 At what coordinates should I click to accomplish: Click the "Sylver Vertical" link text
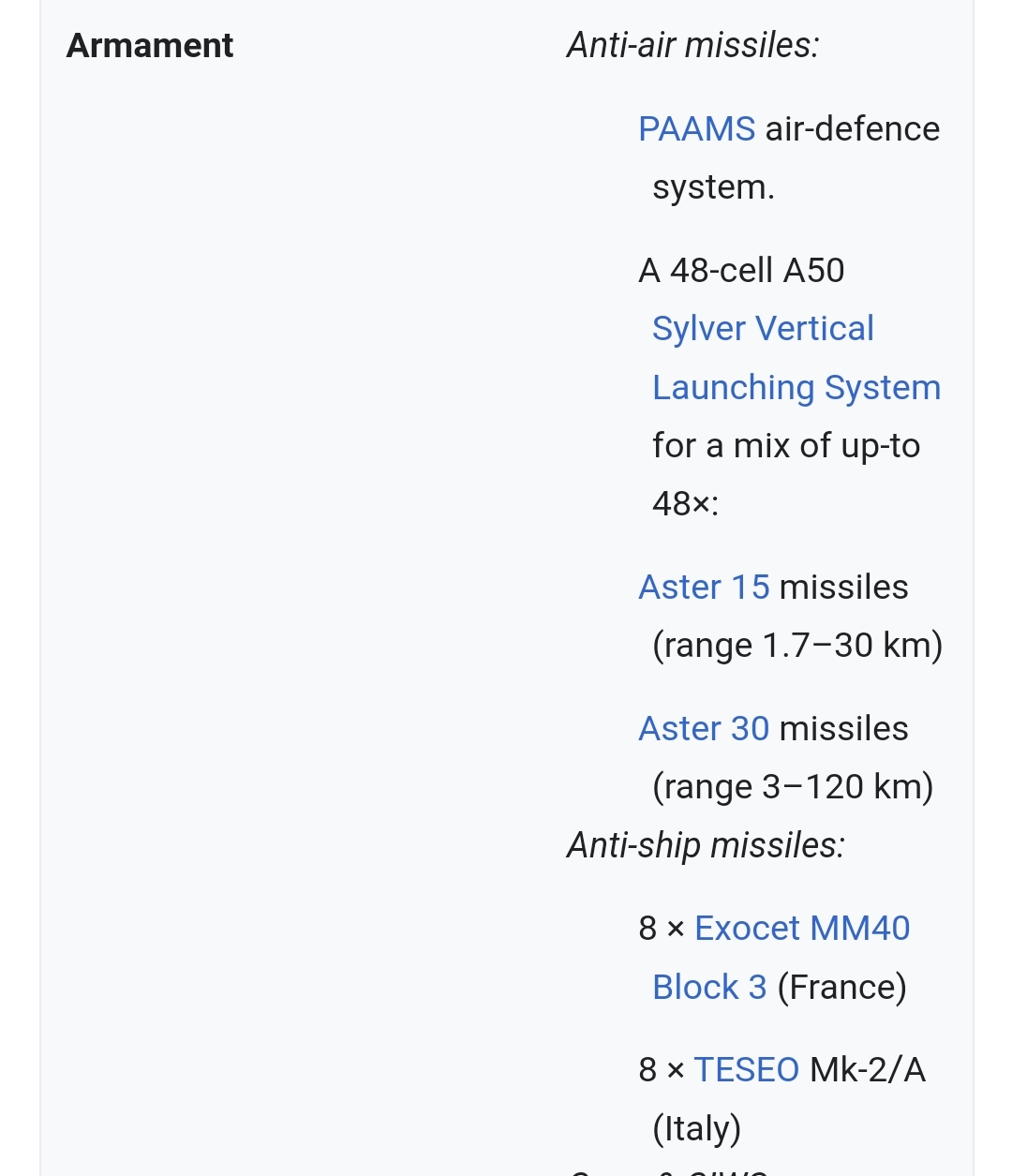763,329
